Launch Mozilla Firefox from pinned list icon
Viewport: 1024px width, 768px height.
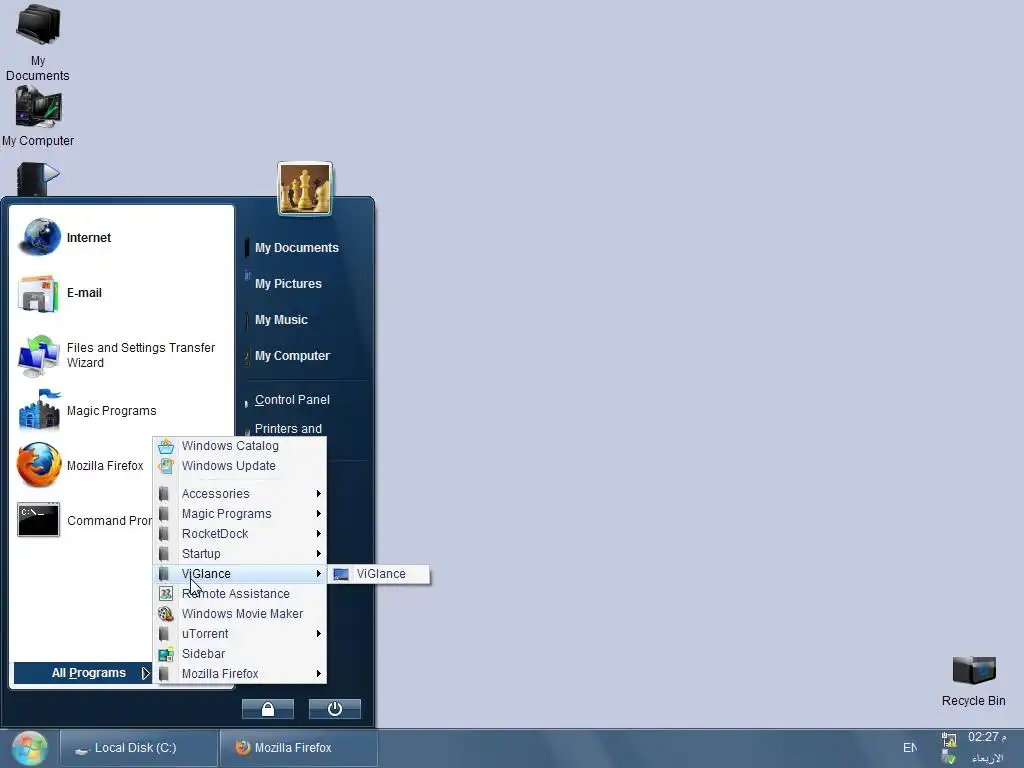[x=39, y=465]
